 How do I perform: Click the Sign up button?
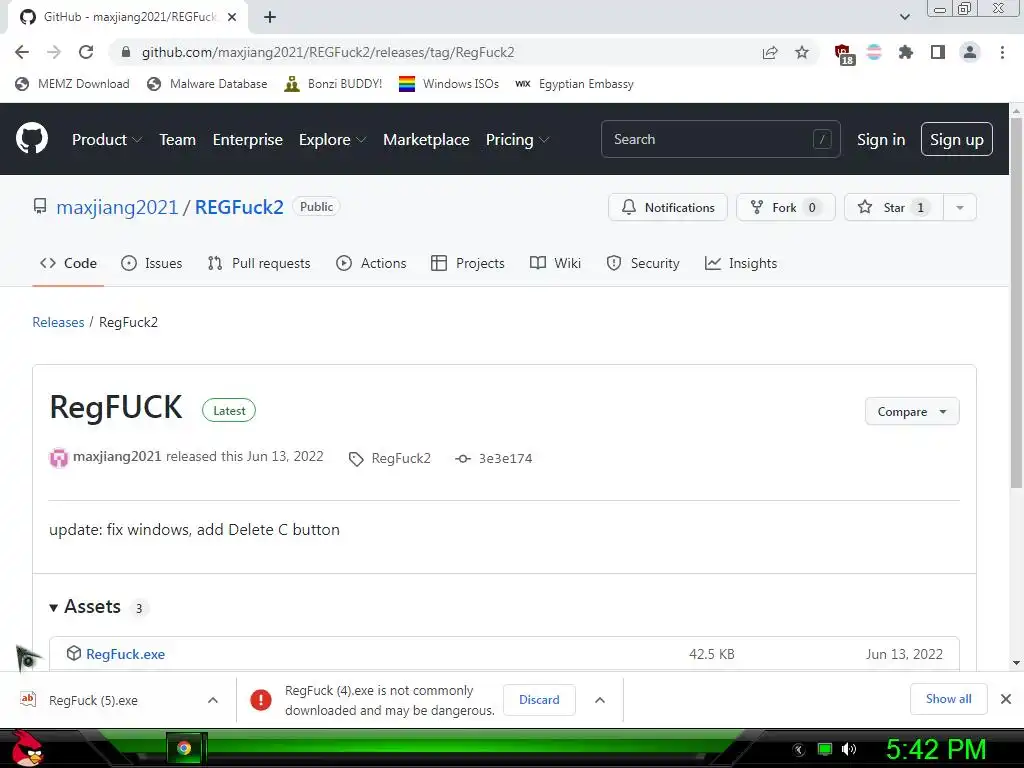[x=957, y=139]
